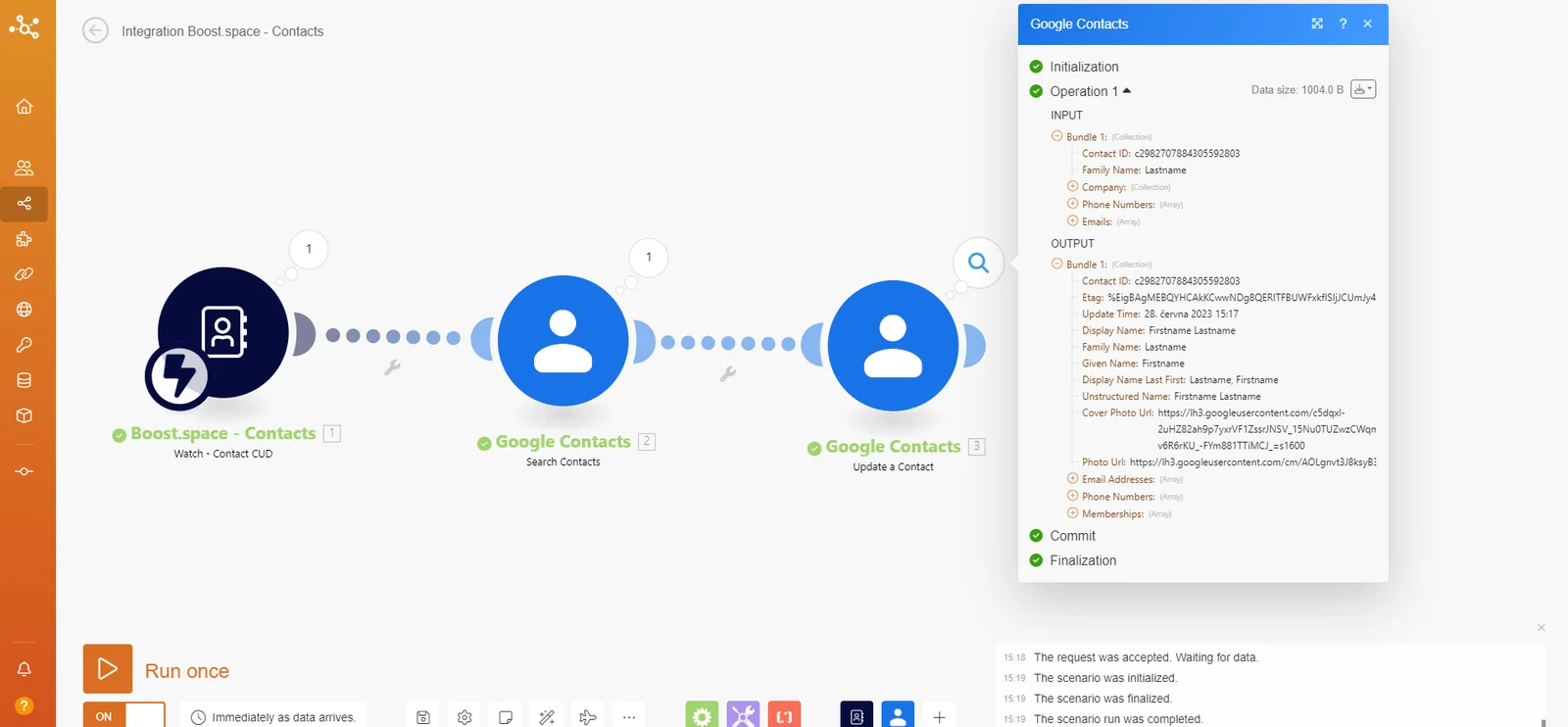The height and width of the screenshot is (727, 1568).
Task: Click the log entry 'The scenario run was completed.'
Action: click(x=1118, y=719)
